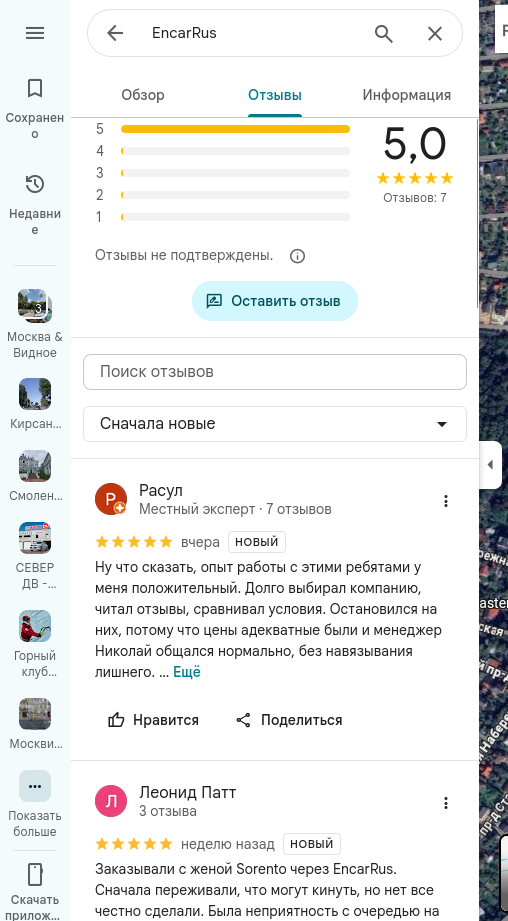Click Леонид Патт's five-star rating
Screen dimensions: 508x921
pos(134,844)
